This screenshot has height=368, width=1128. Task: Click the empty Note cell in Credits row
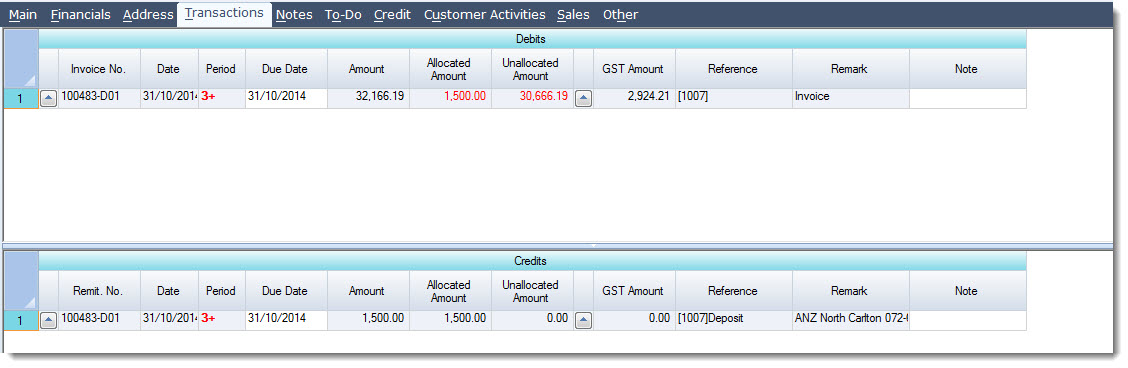point(968,321)
